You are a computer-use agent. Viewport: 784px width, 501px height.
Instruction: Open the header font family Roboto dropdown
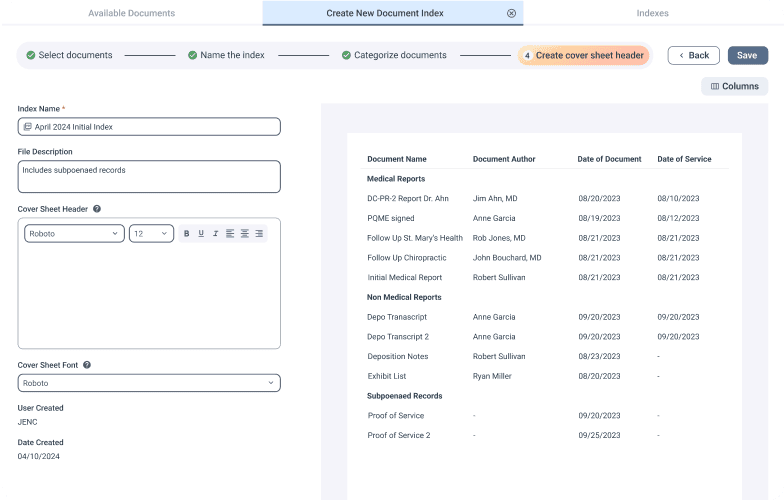pos(74,234)
